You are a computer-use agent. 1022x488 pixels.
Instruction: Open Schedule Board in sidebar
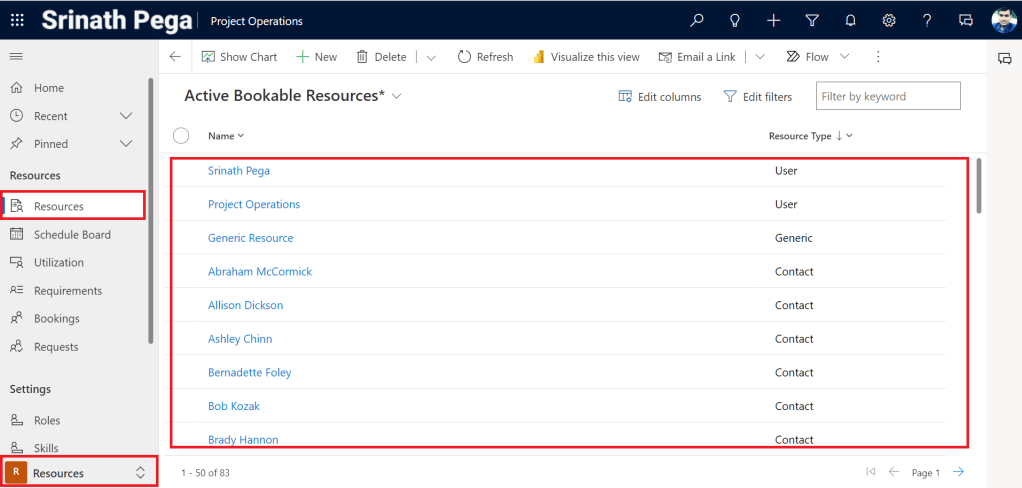pyautogui.click(x=72, y=235)
